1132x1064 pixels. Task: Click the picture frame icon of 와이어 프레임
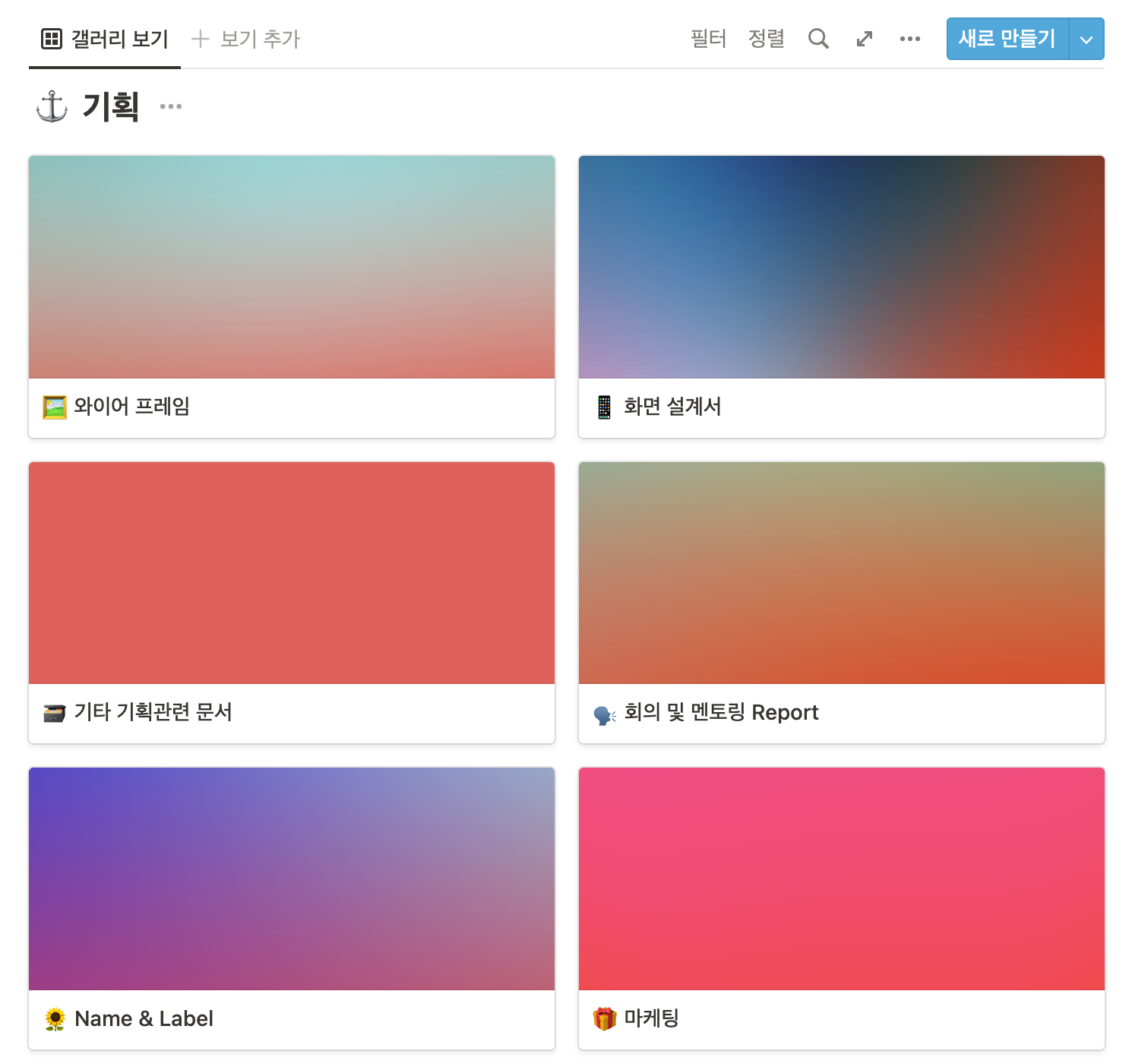(x=55, y=407)
